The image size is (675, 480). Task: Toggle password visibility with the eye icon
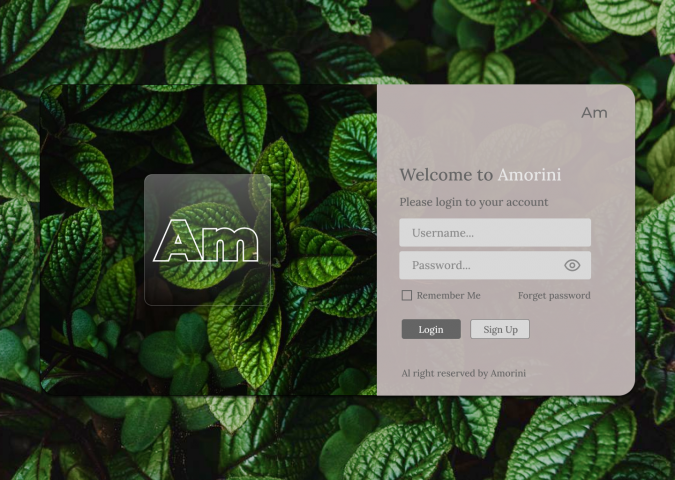pyautogui.click(x=572, y=265)
